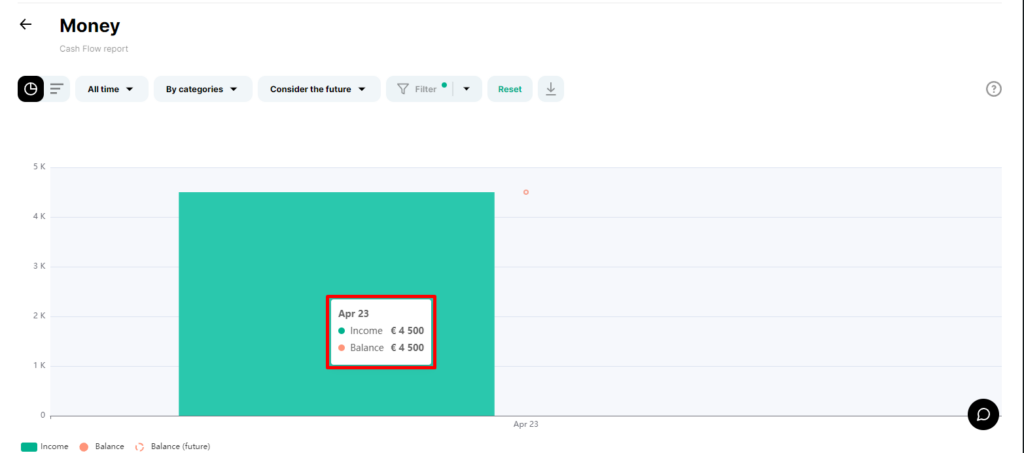
Task: Download the cash flow report
Action: tap(551, 89)
